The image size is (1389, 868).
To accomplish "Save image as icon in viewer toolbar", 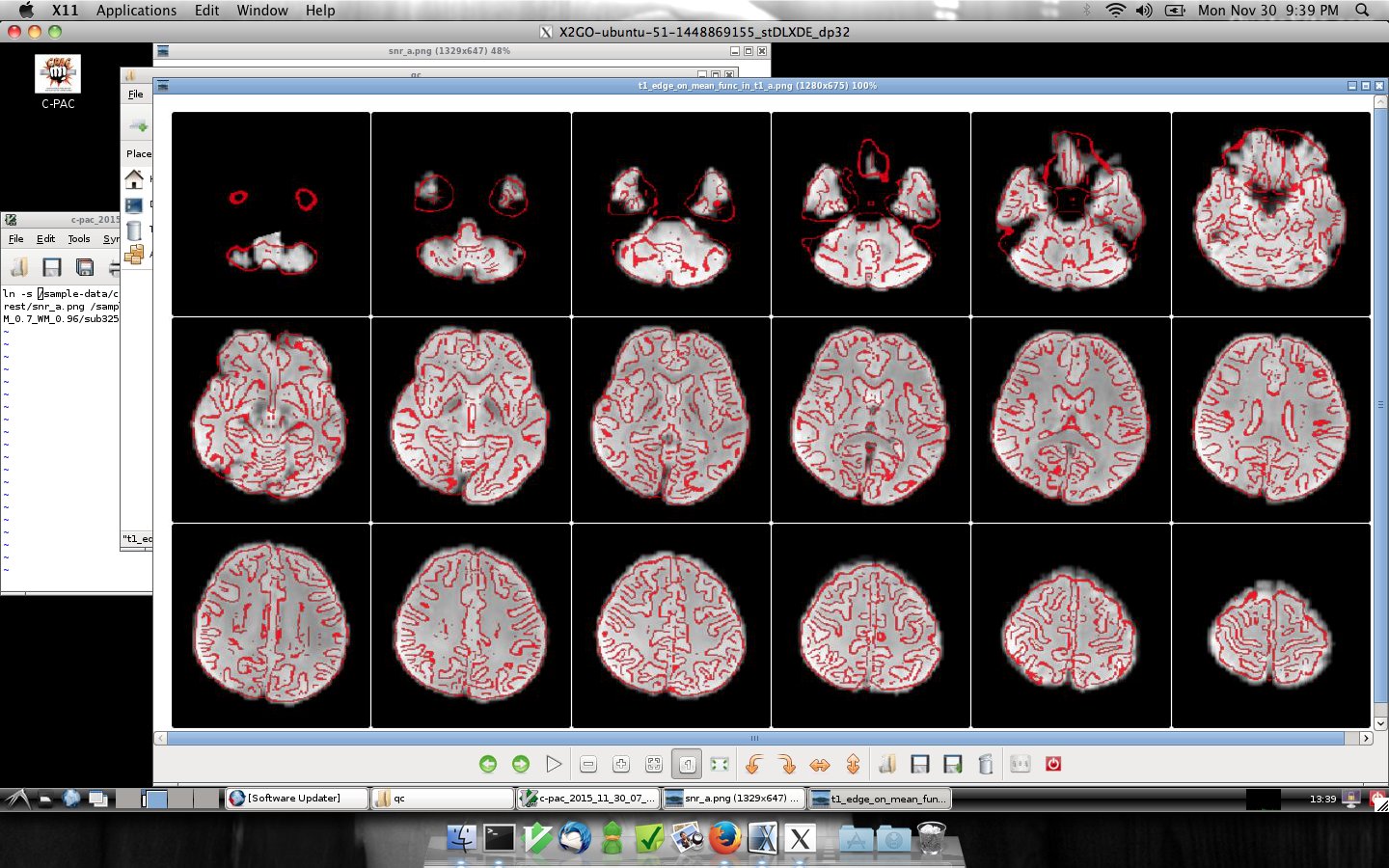I will point(953,764).
